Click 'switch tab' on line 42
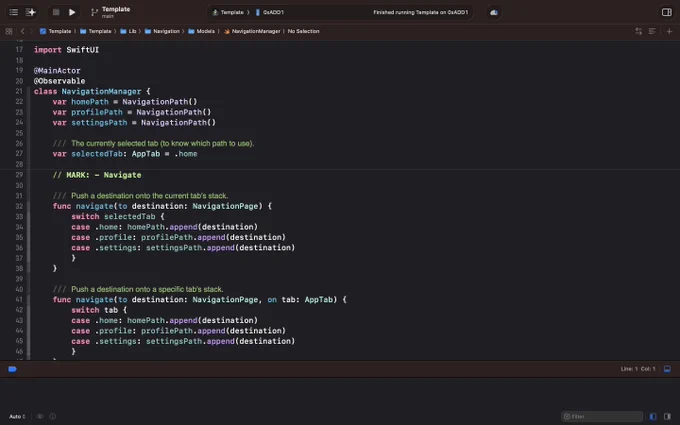Image resolution: width=680 pixels, height=425 pixels. point(94,310)
